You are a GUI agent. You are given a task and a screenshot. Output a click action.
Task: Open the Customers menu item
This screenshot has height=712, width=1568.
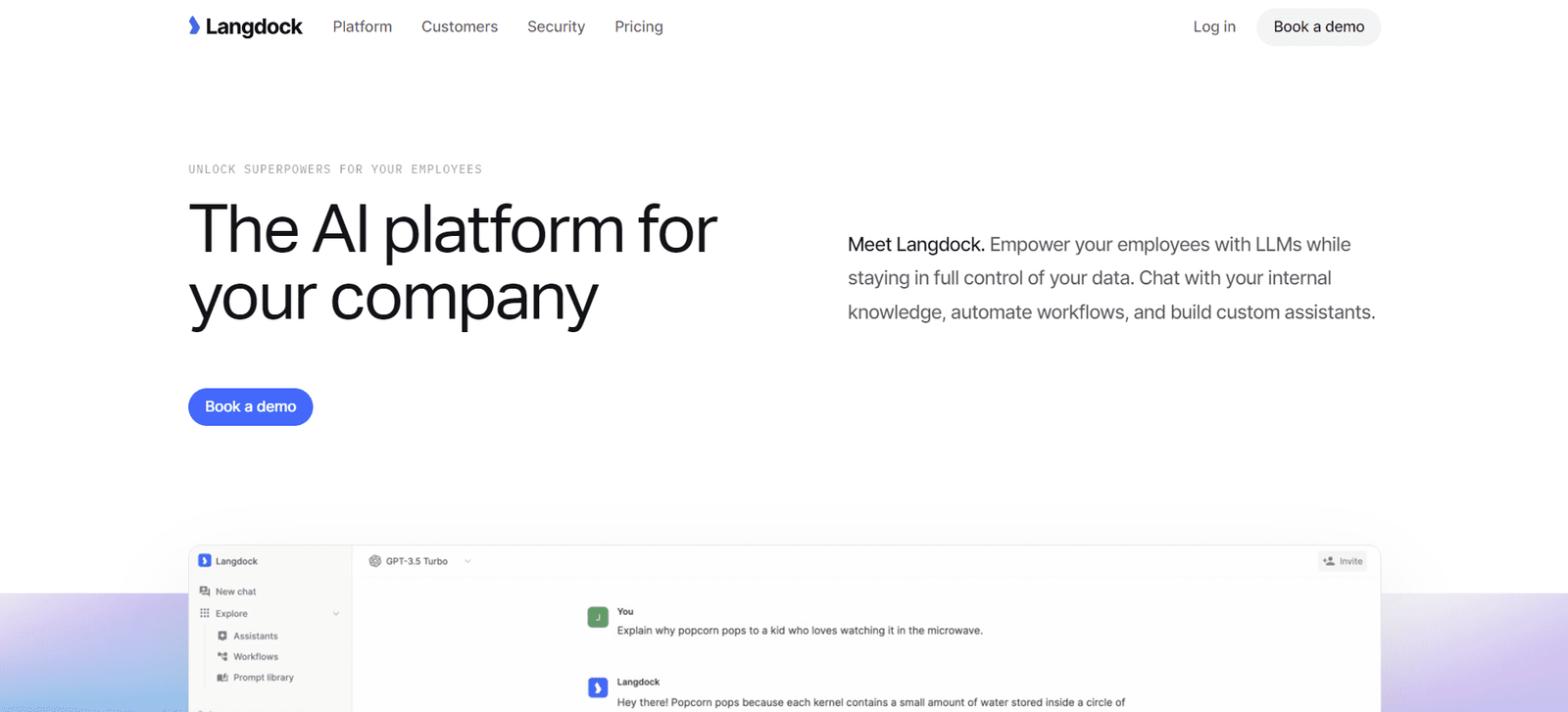point(460,26)
